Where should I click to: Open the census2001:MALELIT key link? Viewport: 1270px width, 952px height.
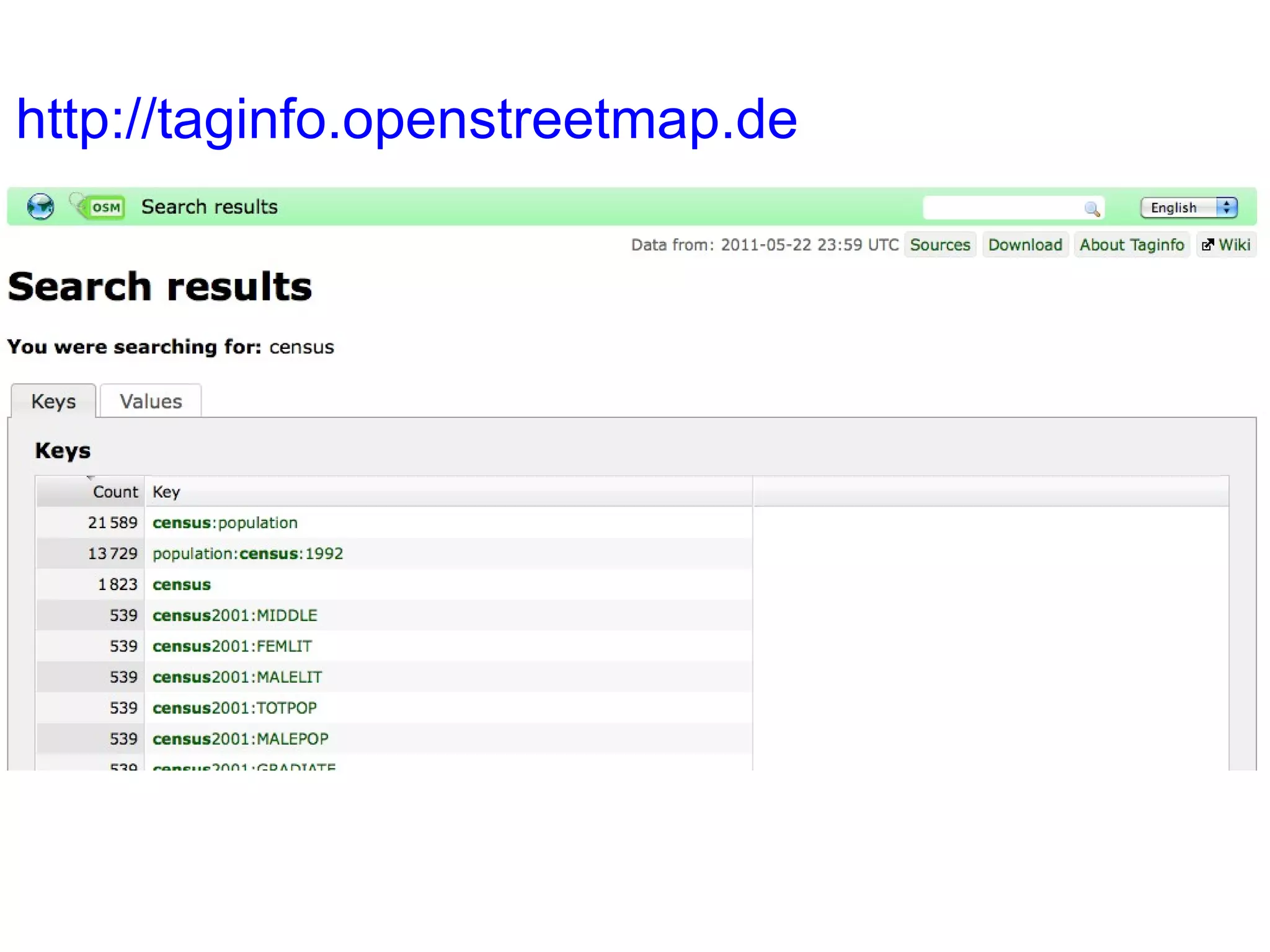pyautogui.click(x=238, y=677)
